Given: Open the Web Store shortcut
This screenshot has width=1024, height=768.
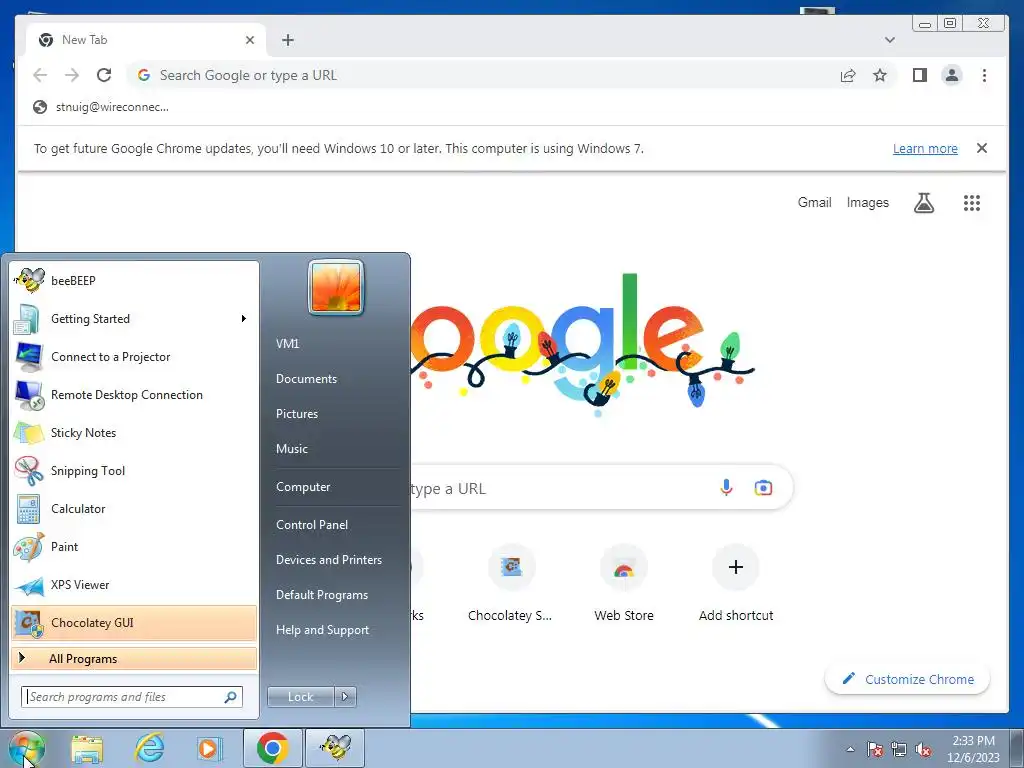Looking at the screenshot, I should tap(624, 584).
